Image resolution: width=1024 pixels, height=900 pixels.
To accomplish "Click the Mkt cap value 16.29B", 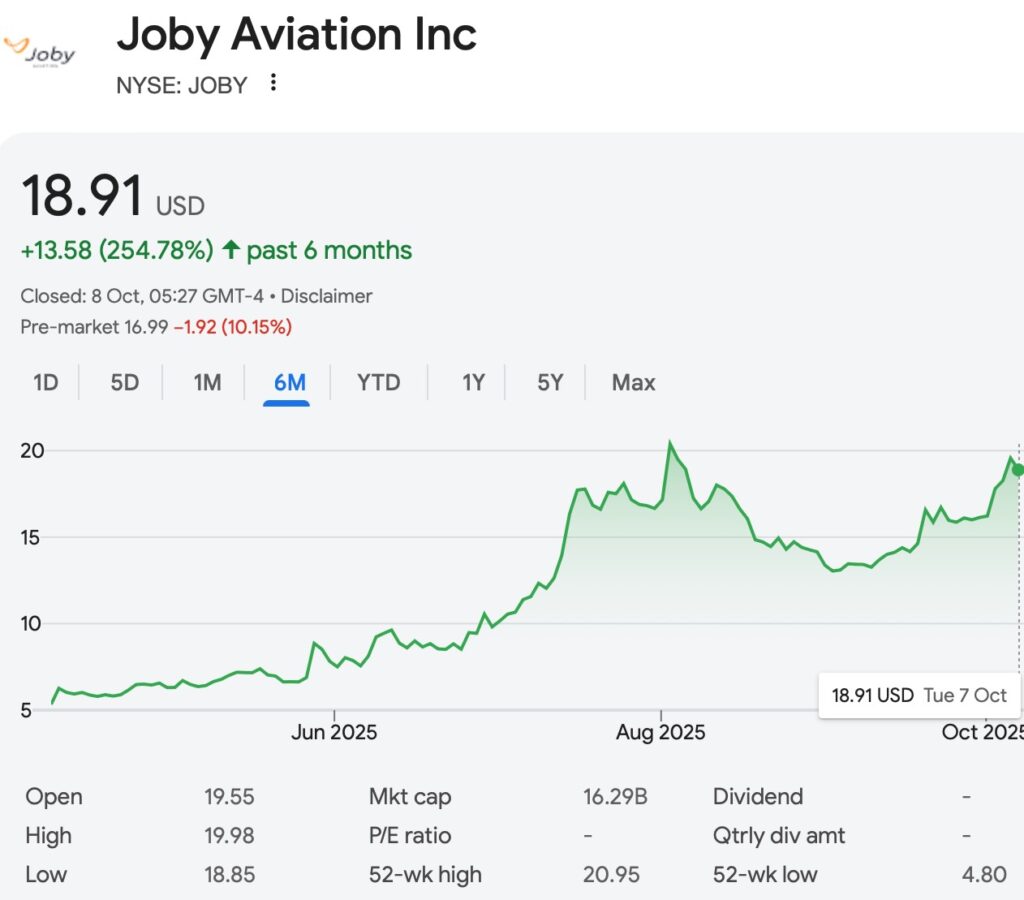I will coord(615,797).
